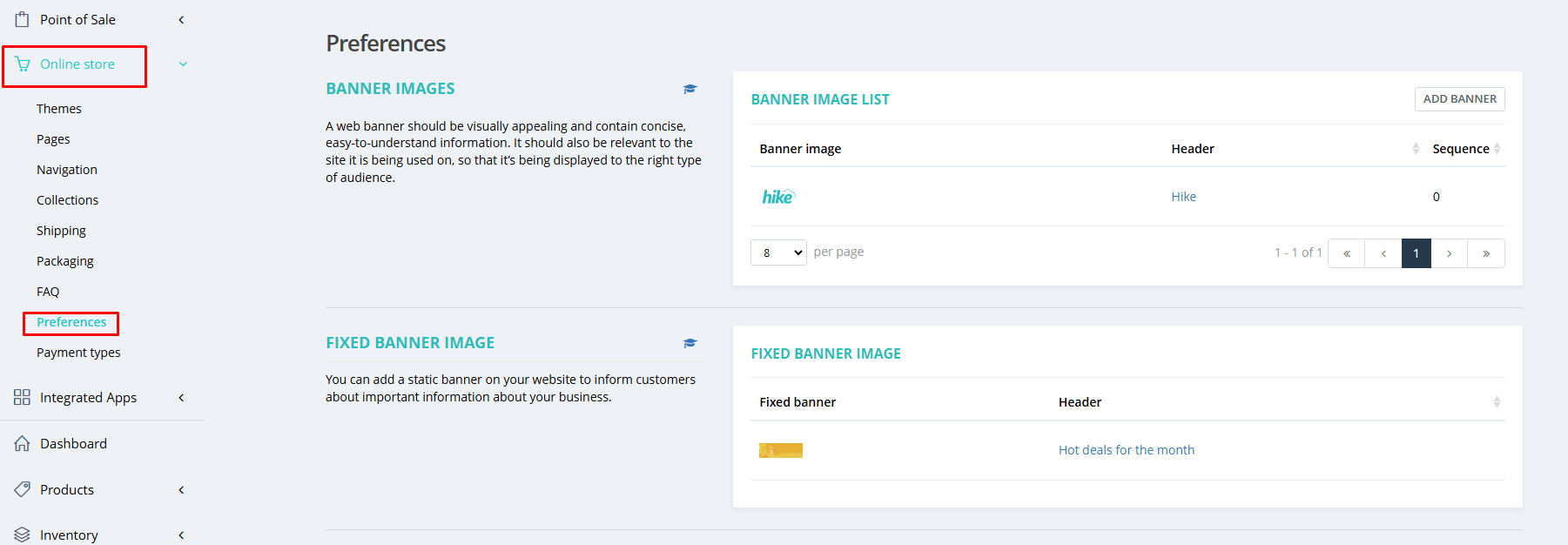Click the graduation cap icon beside Fixed Banner Image
This screenshot has height=545, width=1568.
coord(690,343)
